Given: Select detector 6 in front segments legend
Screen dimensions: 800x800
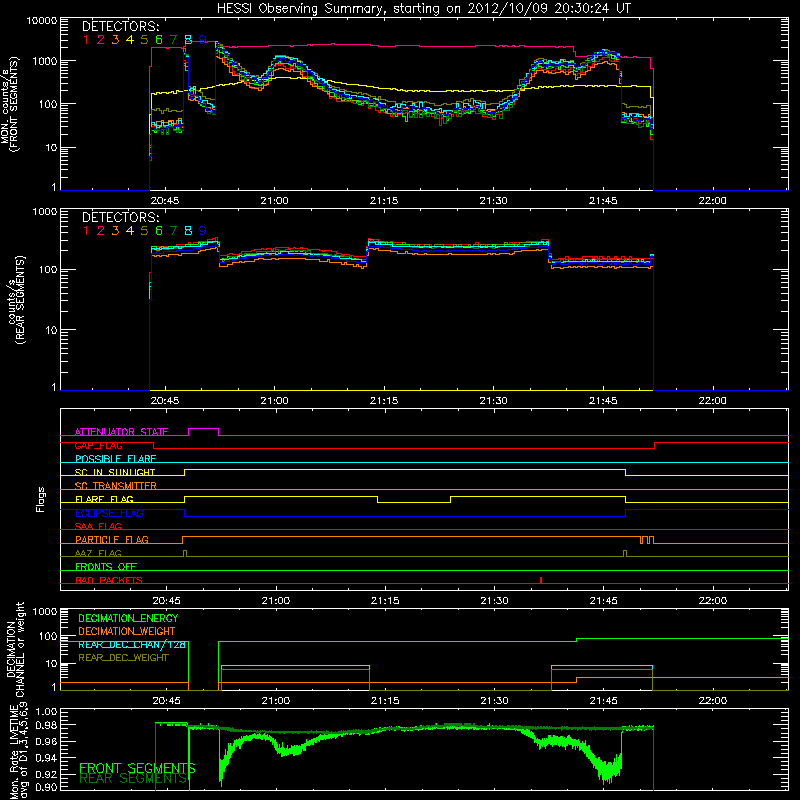Looking at the screenshot, I should pyautogui.click(x=159, y=39).
